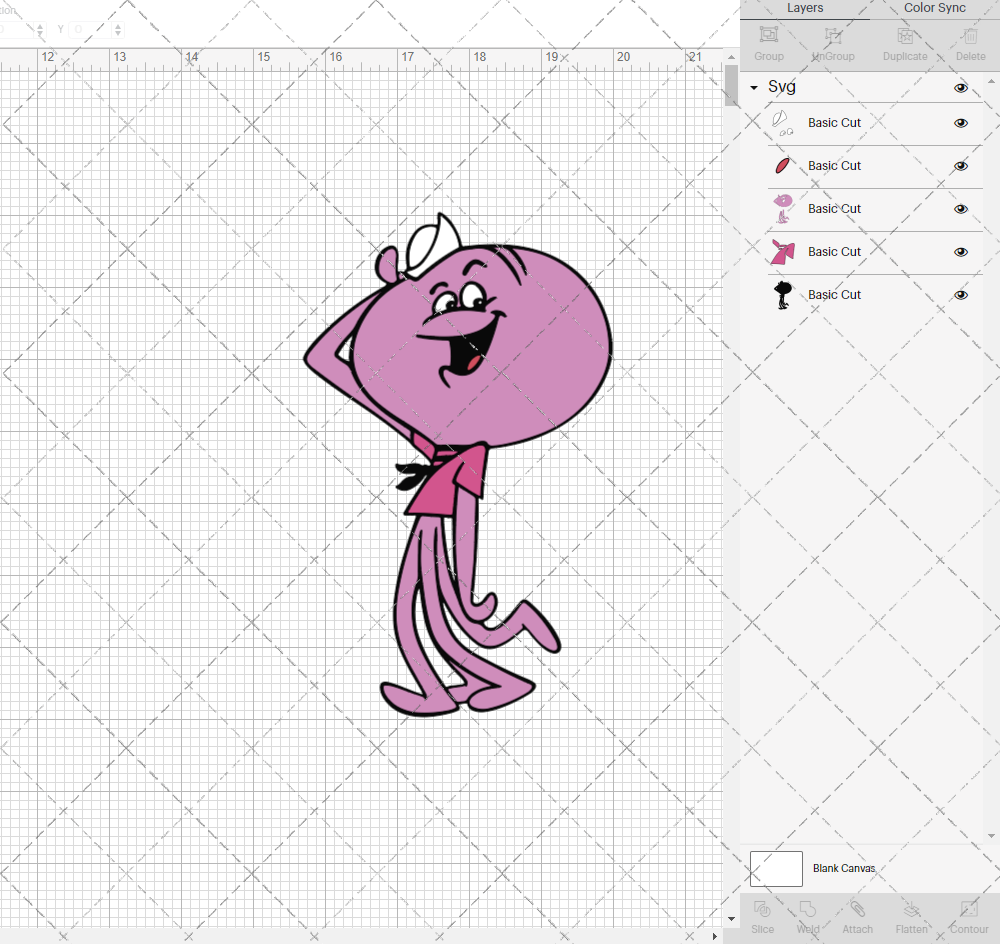Click the Slice tool icon
This screenshot has width=1000, height=944.
click(762, 909)
